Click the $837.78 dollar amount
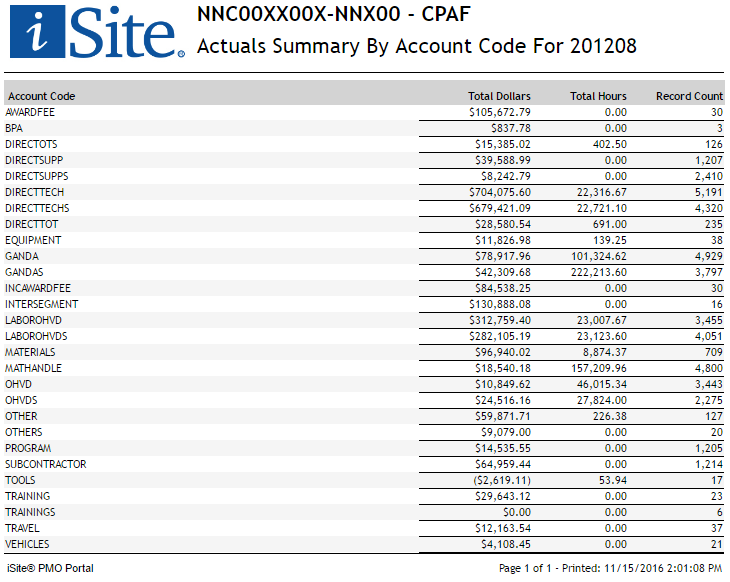The width and height of the screenshot is (730, 582). [511, 129]
